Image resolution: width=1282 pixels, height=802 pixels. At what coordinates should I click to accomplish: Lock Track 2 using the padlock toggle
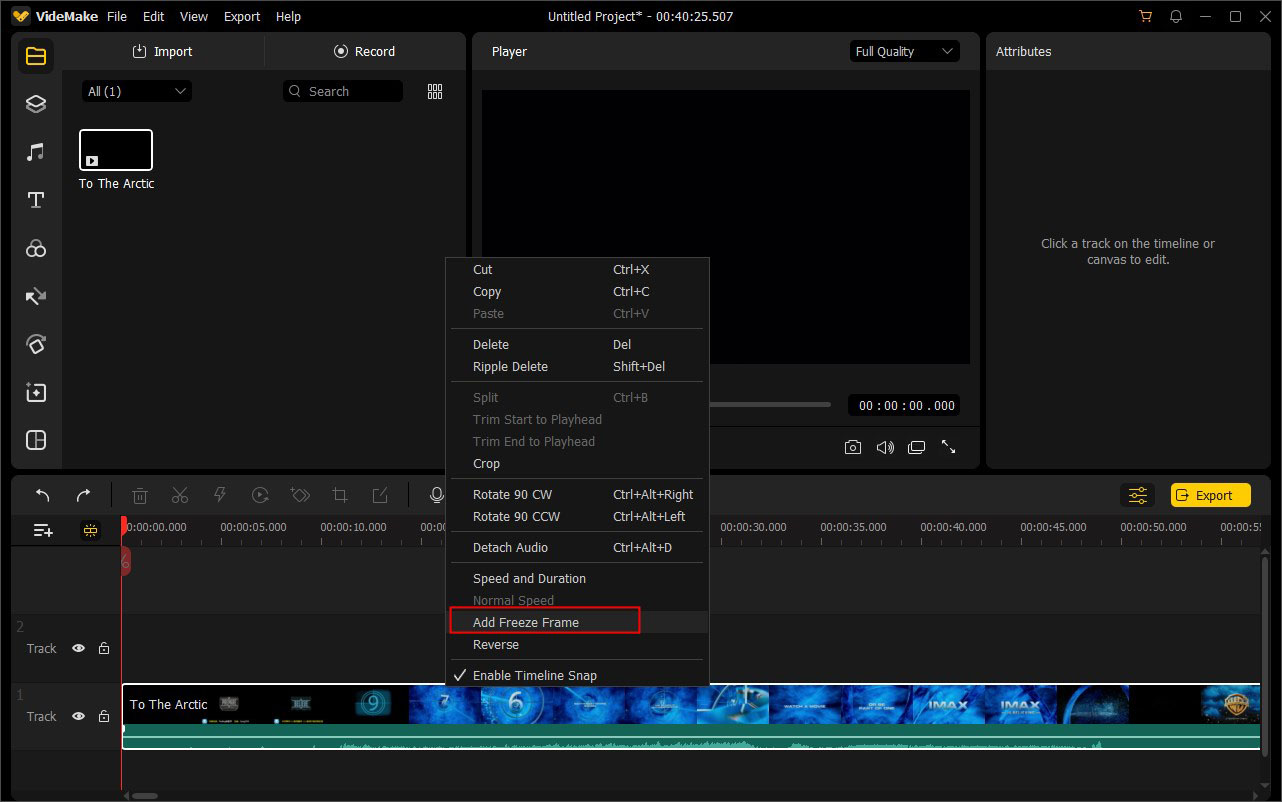click(x=103, y=648)
